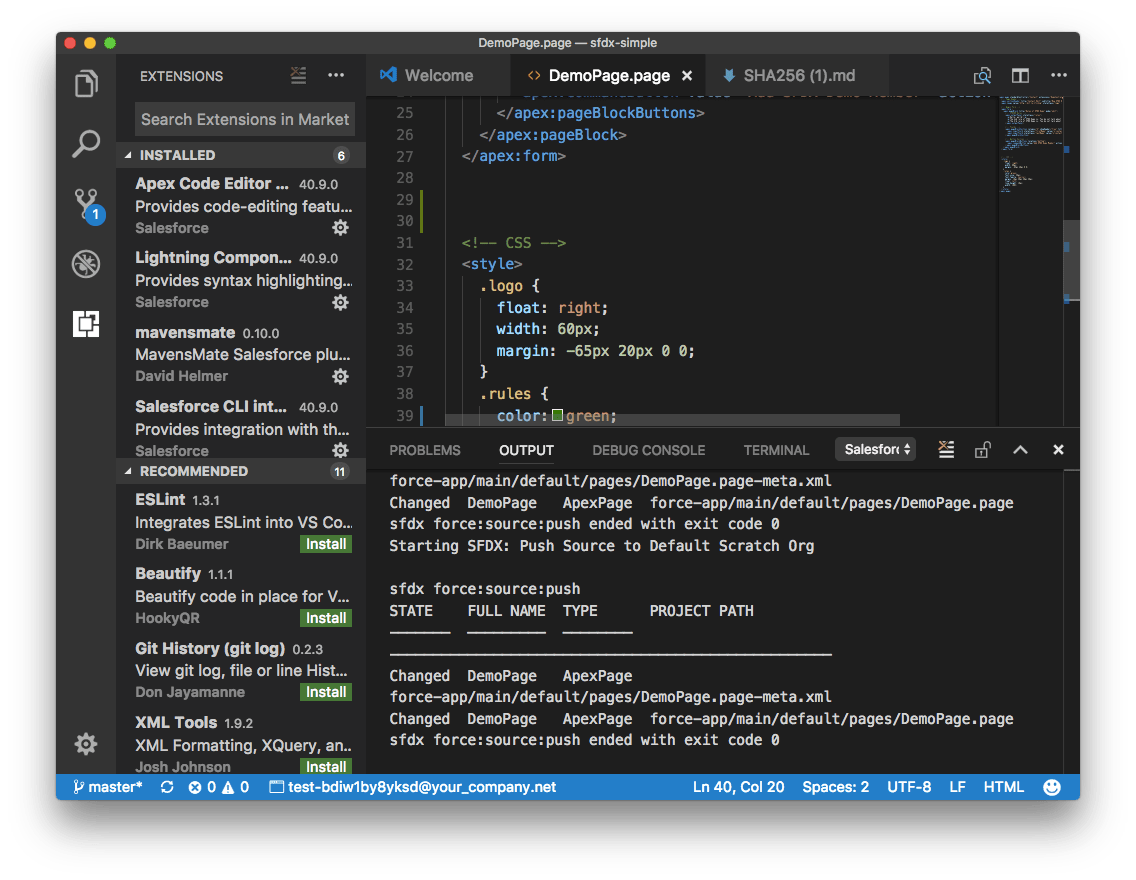Select the Salesforce CLI integration extension entry
The height and width of the screenshot is (880, 1136).
pos(241,428)
